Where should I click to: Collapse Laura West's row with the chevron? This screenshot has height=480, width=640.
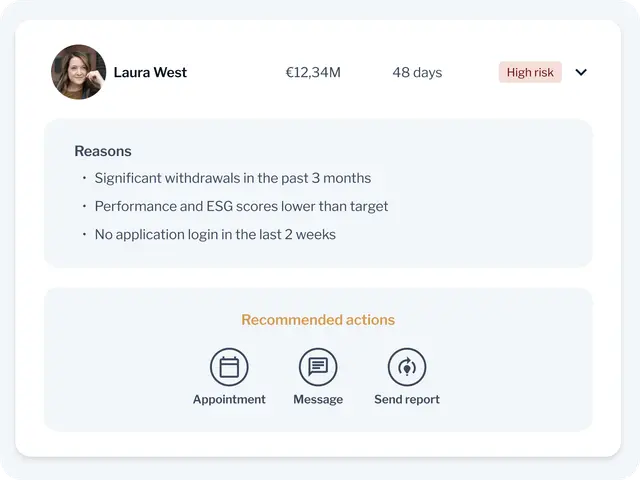click(x=581, y=72)
